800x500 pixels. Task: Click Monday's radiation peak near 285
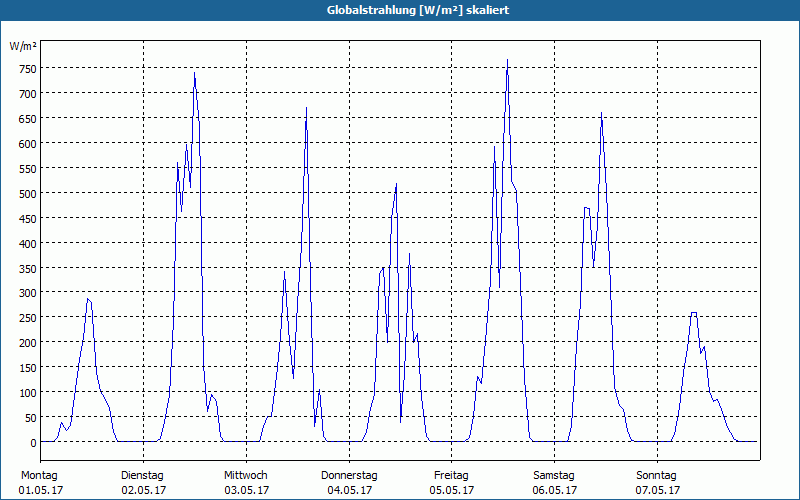tap(88, 299)
